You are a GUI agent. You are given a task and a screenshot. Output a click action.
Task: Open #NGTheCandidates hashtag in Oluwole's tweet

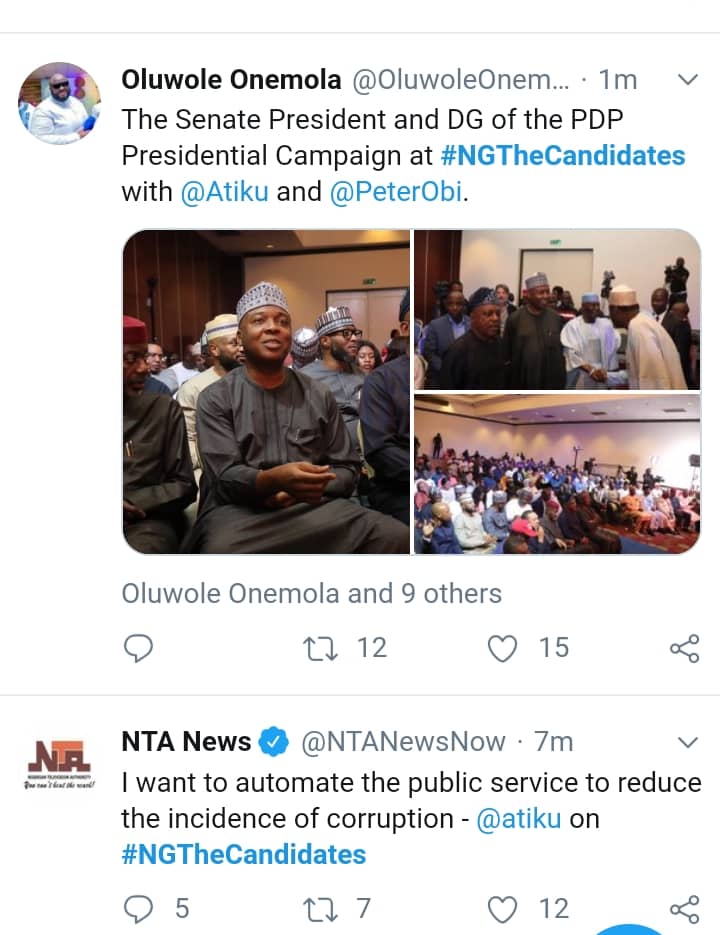click(563, 156)
